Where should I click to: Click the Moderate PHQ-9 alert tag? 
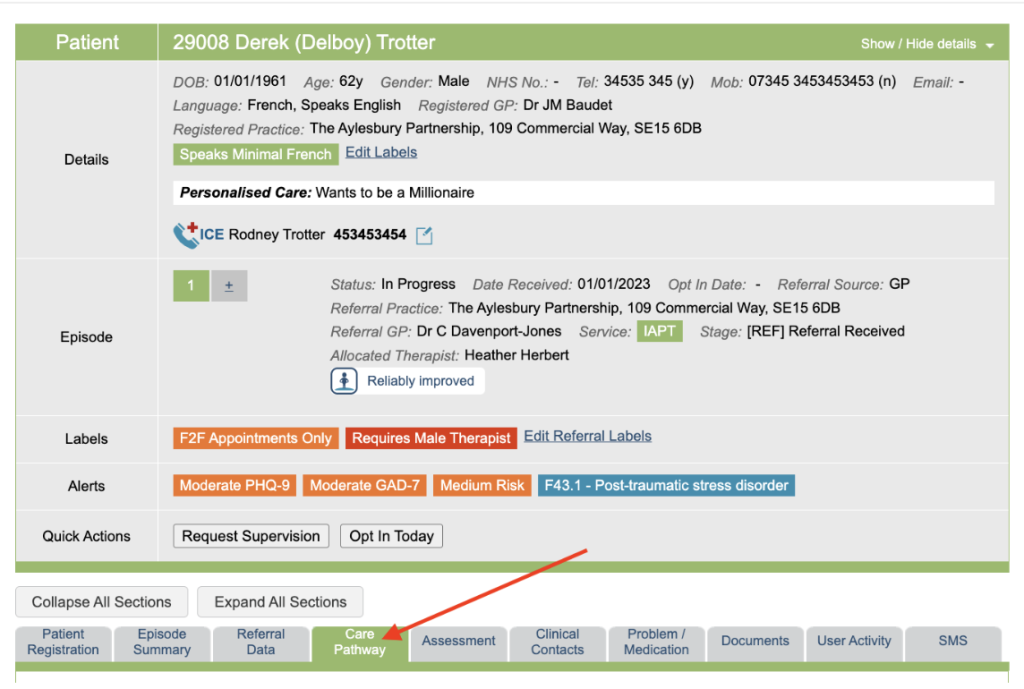[235, 486]
